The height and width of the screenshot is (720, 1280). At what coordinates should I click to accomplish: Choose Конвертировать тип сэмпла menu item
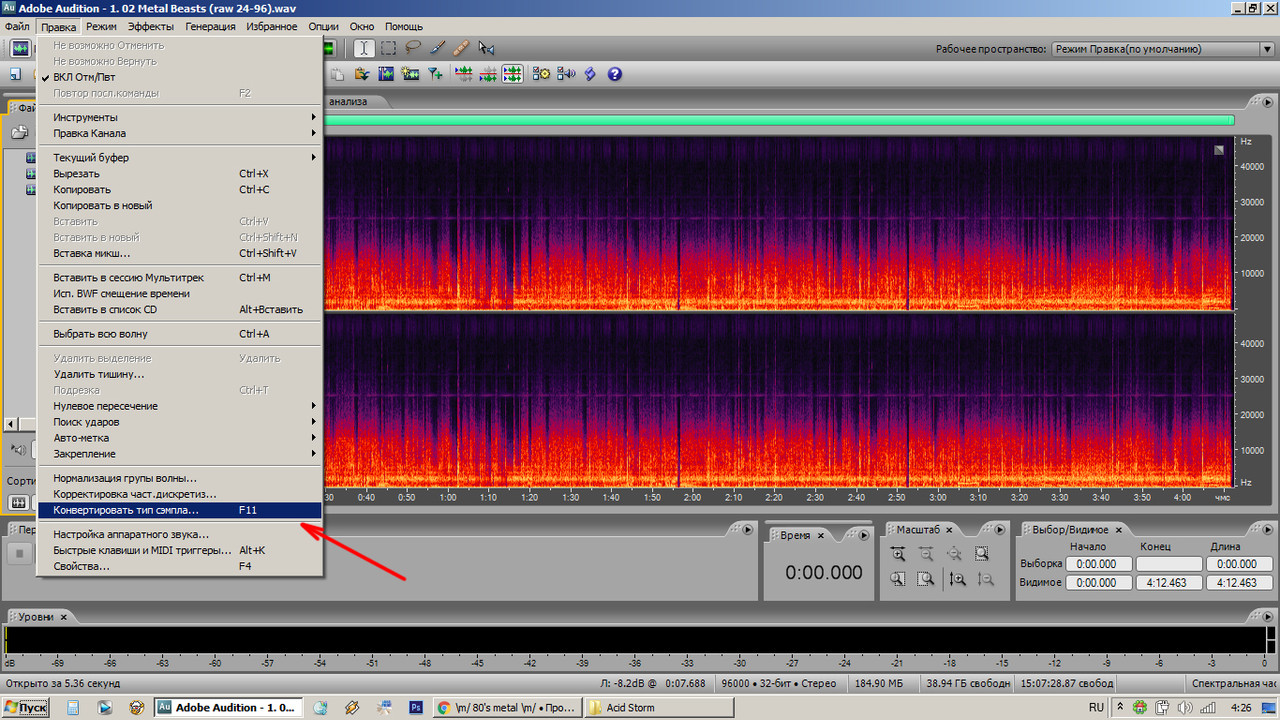point(180,510)
